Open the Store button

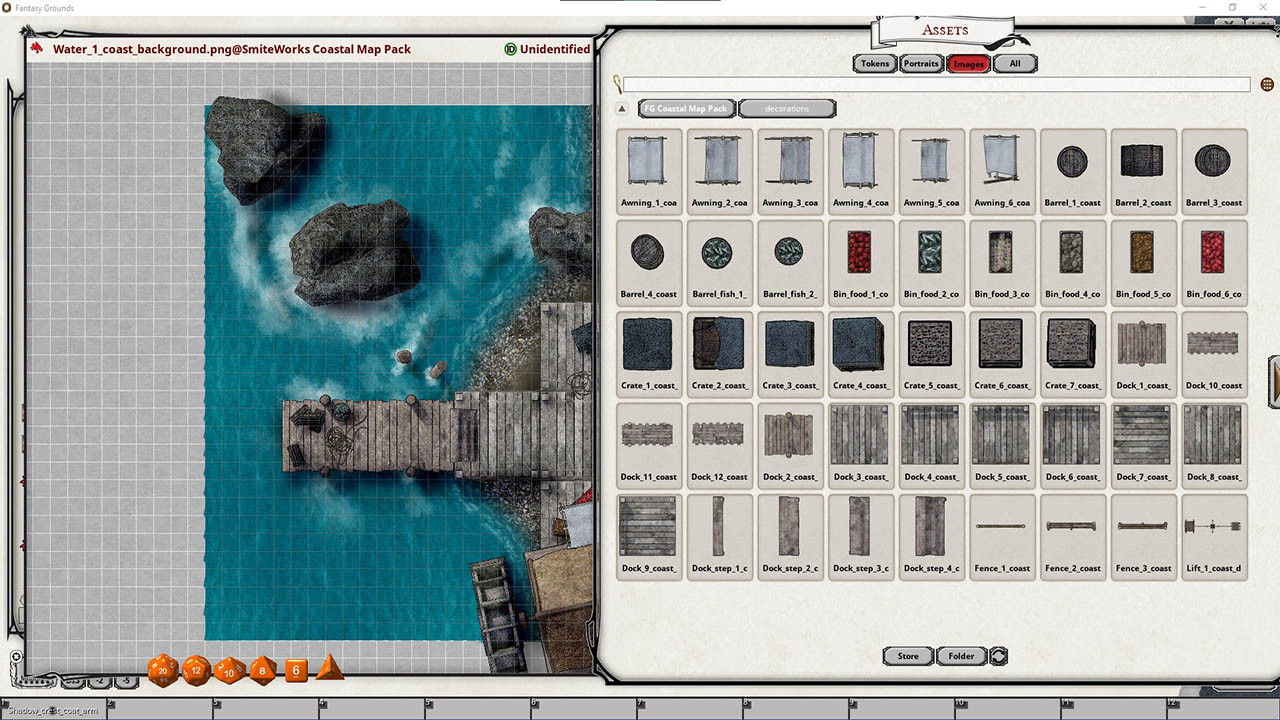pyautogui.click(x=908, y=656)
